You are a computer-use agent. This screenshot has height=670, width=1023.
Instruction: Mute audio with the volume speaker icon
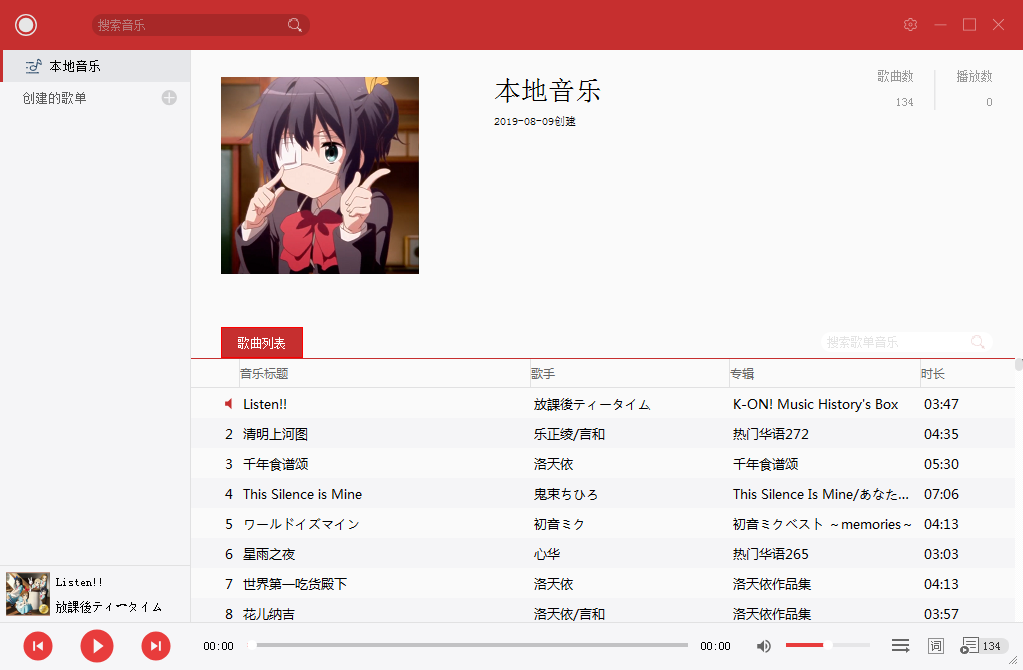click(763, 646)
